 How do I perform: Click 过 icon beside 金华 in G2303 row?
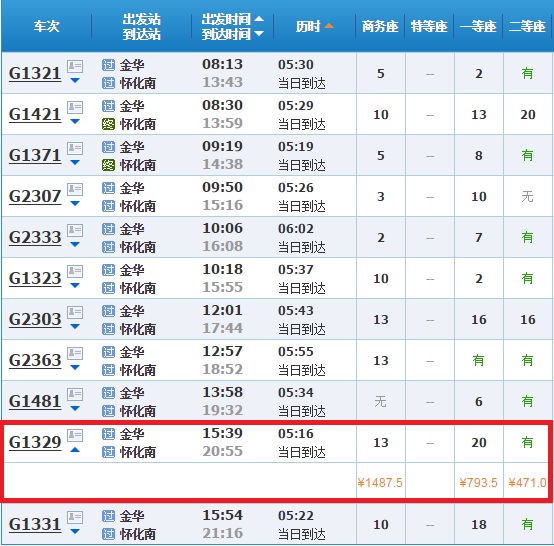point(108,311)
